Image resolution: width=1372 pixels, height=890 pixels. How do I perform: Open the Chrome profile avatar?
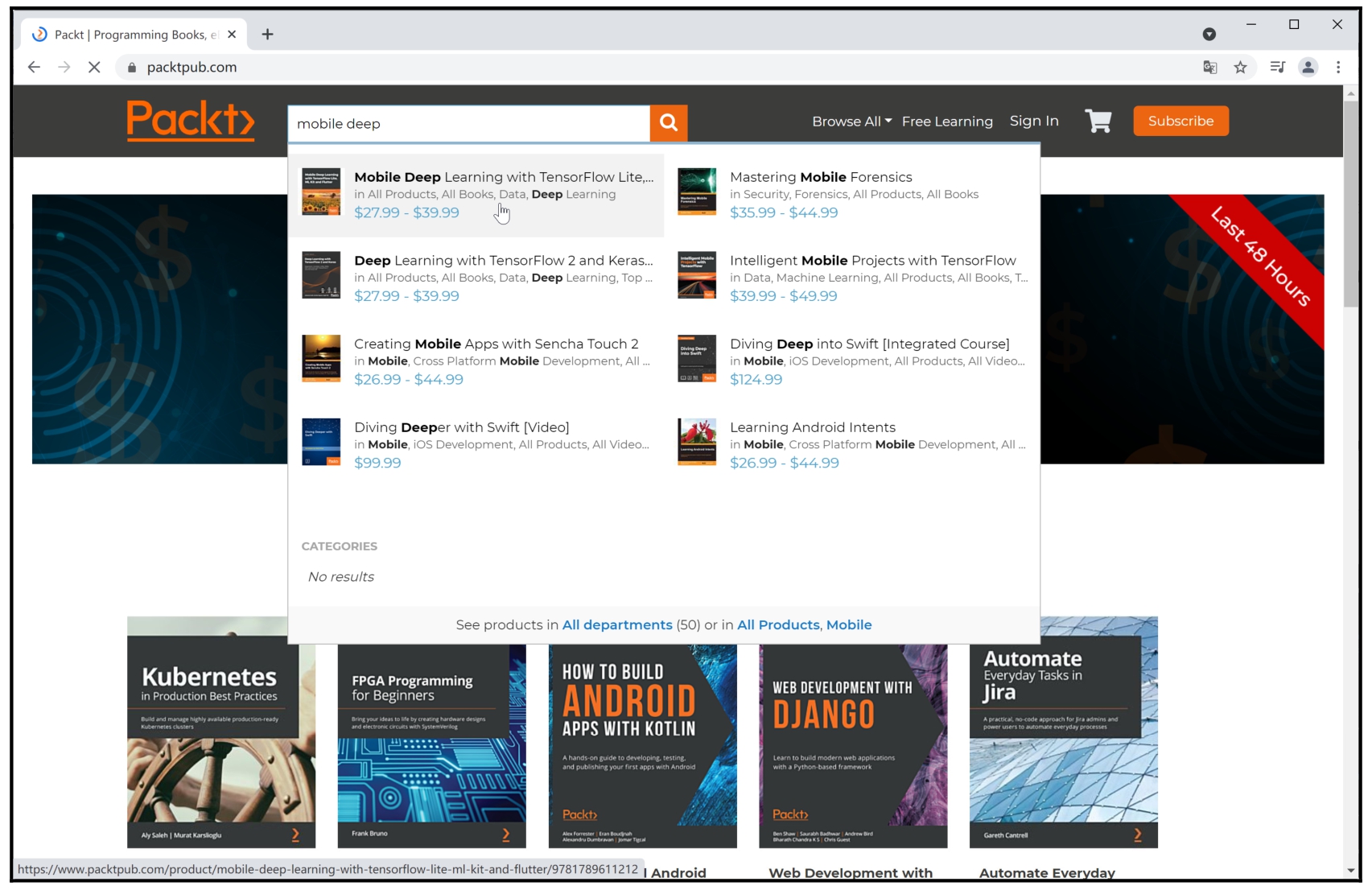click(1308, 68)
